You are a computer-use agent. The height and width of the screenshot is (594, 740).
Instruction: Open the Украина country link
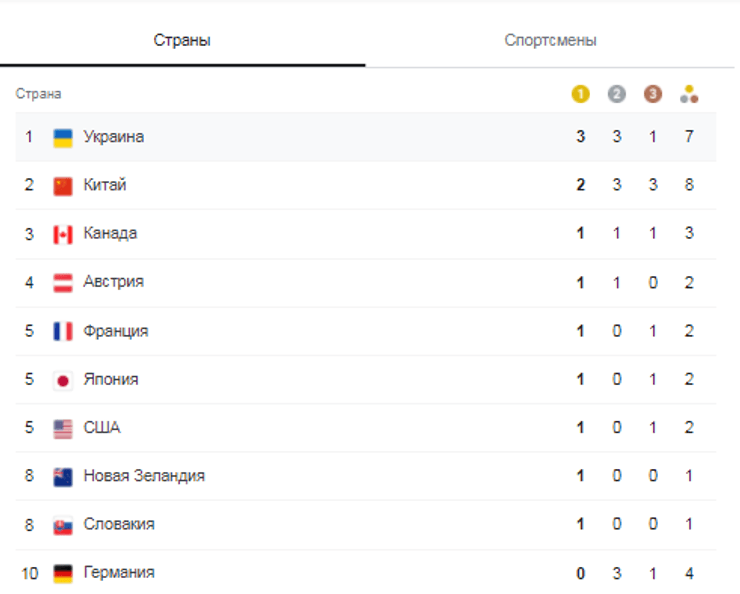coord(113,137)
